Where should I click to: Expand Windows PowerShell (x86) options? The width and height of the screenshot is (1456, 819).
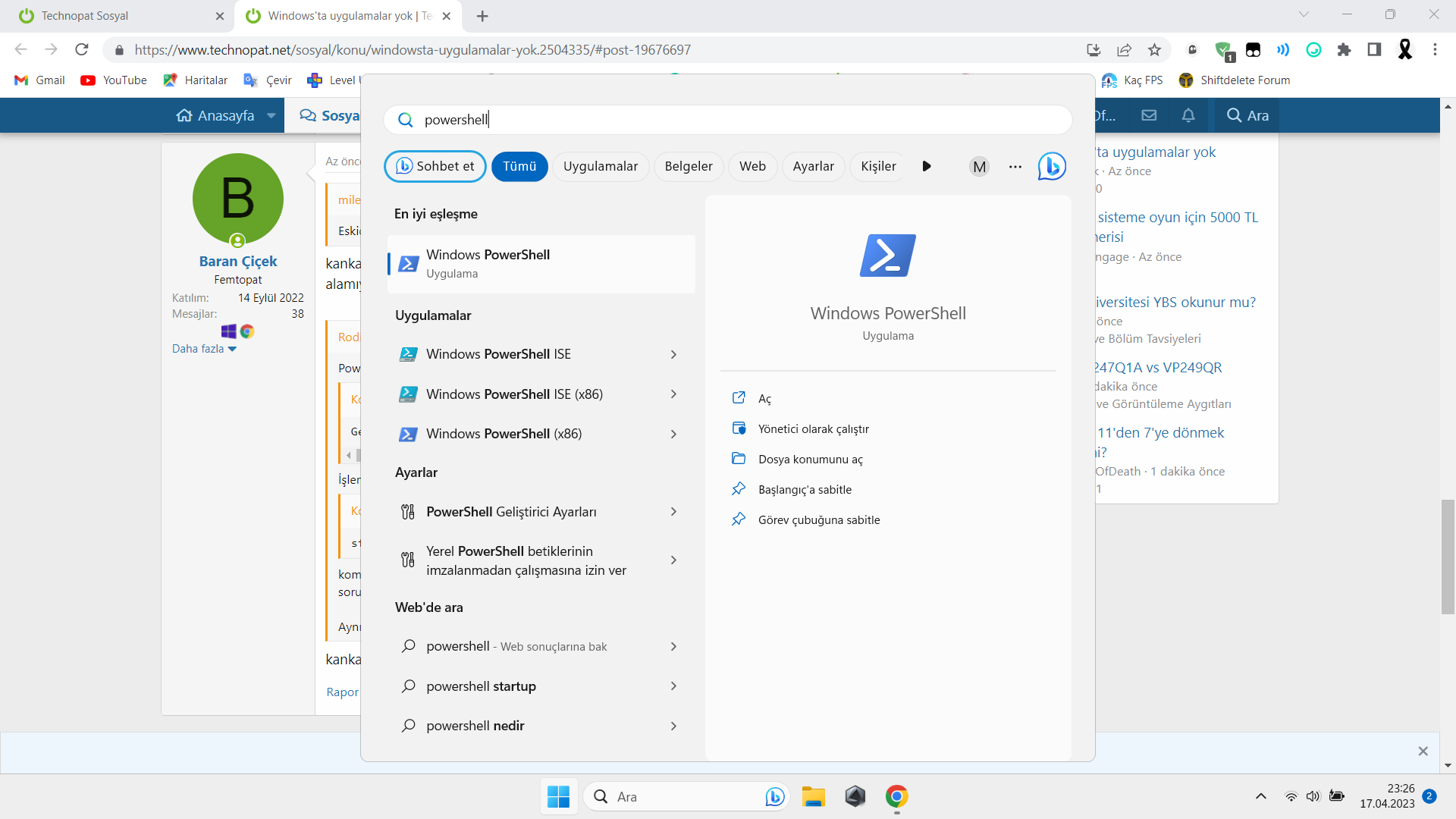click(x=673, y=434)
